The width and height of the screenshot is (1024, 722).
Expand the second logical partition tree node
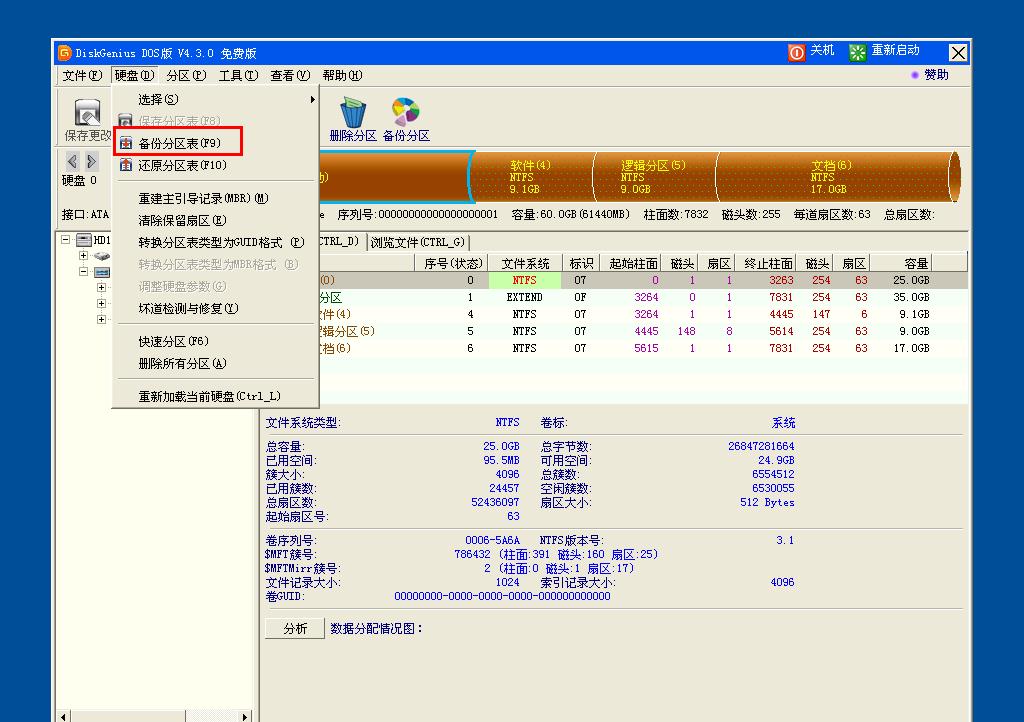(101, 304)
